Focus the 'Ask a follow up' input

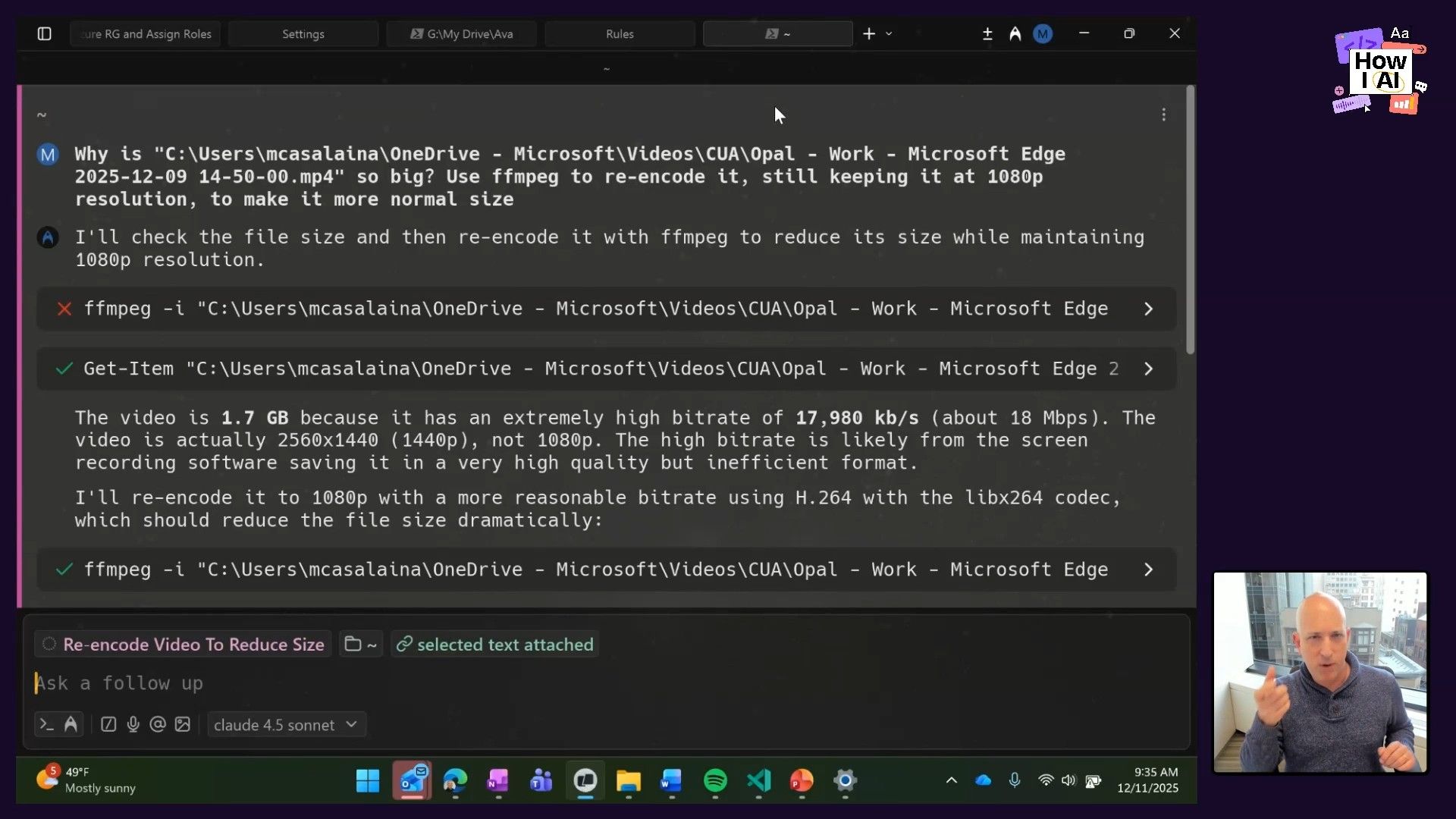(x=607, y=683)
